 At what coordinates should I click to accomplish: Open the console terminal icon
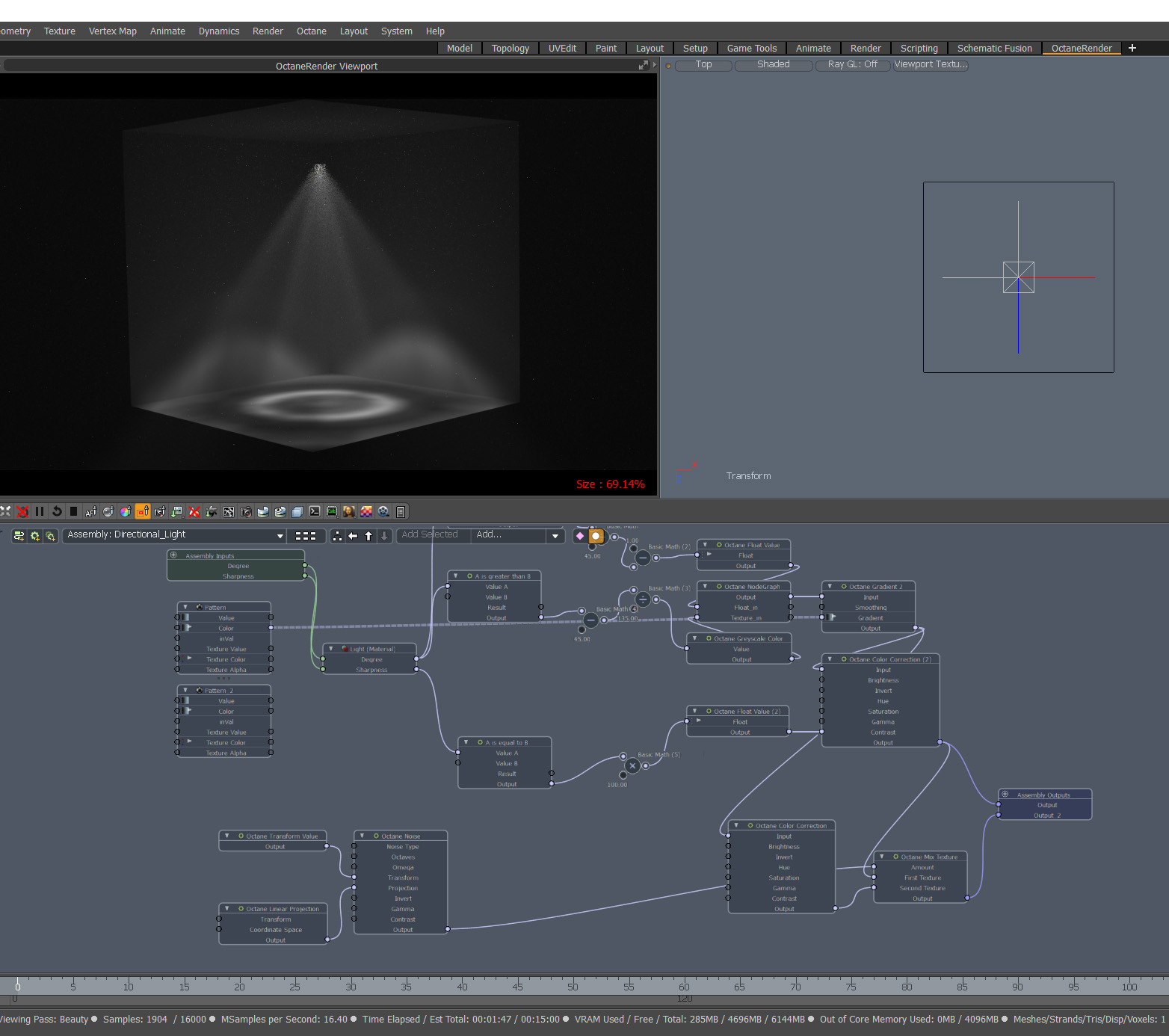(x=315, y=512)
